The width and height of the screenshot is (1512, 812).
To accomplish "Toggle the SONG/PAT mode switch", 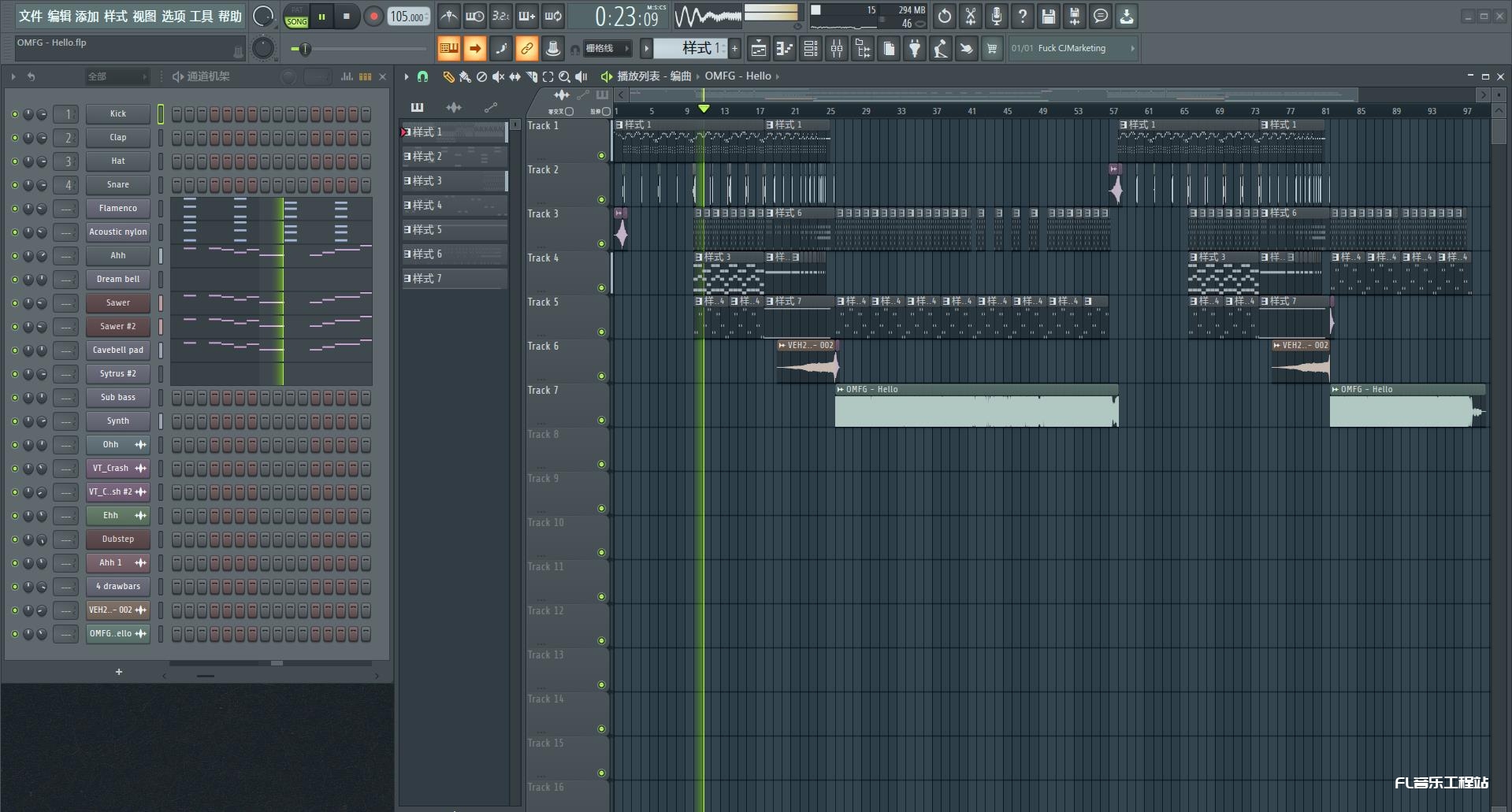I will (297, 17).
